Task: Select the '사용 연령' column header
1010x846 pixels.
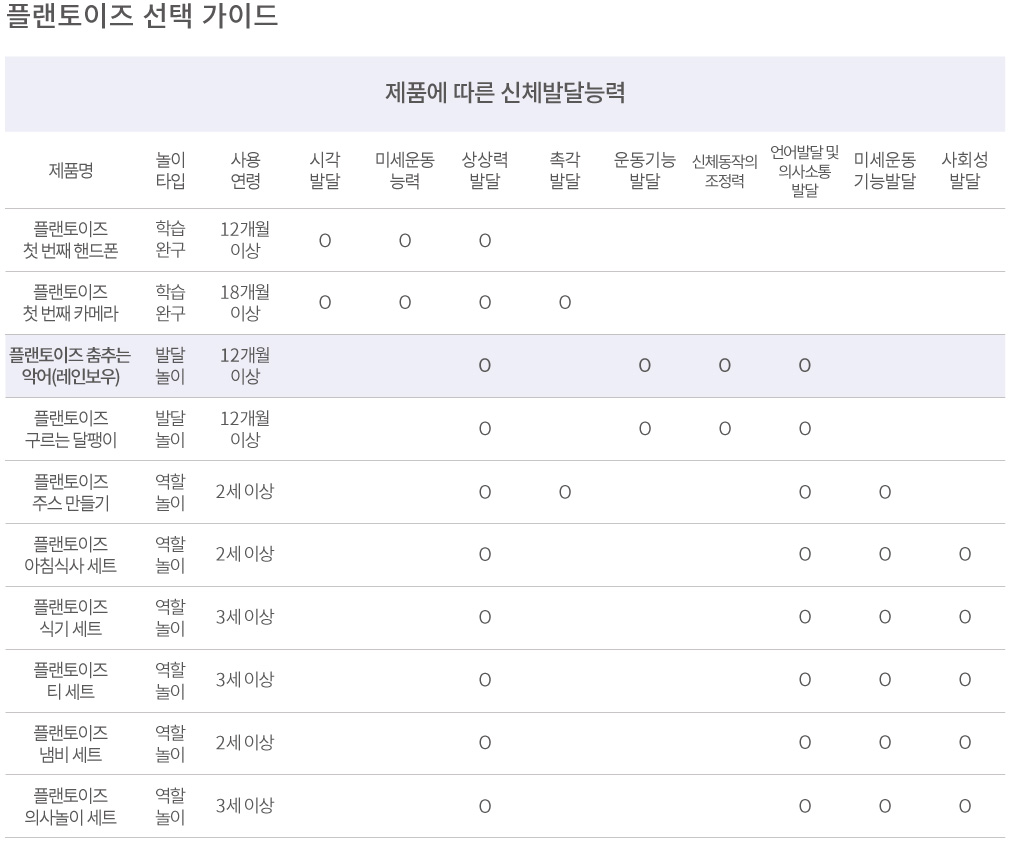Action: [x=245, y=170]
